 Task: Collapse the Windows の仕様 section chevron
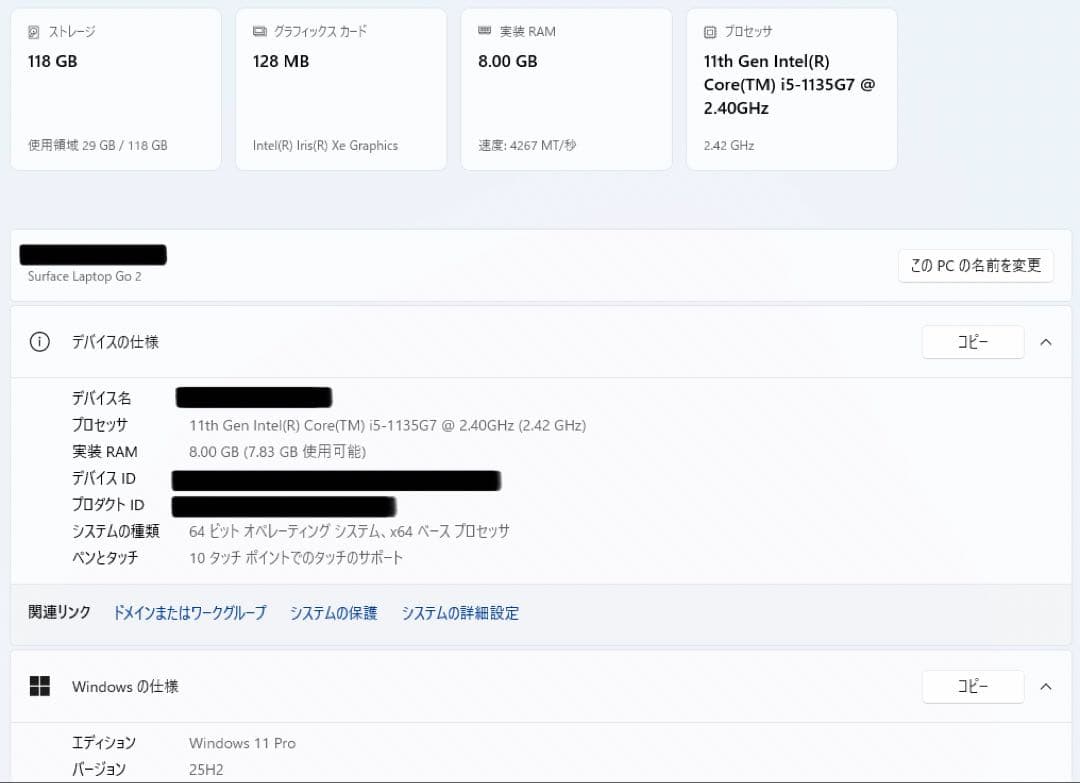[1046, 687]
